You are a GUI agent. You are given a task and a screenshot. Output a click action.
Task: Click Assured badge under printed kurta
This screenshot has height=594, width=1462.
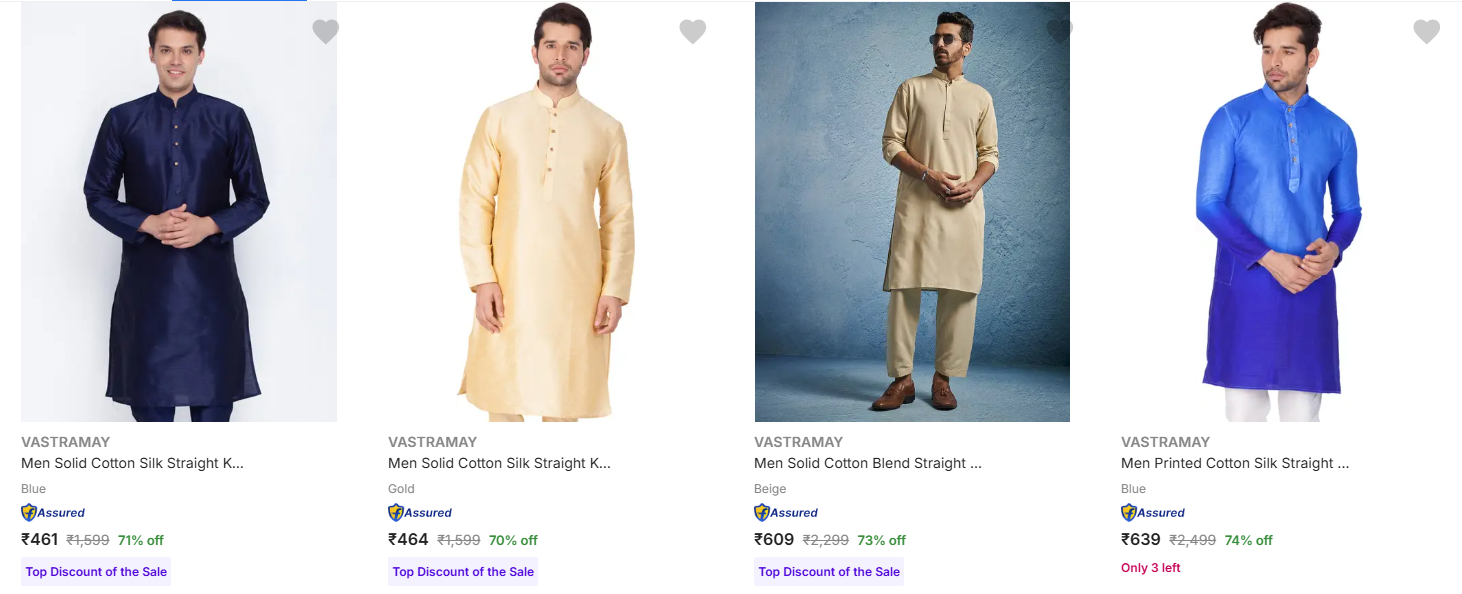pos(1154,513)
